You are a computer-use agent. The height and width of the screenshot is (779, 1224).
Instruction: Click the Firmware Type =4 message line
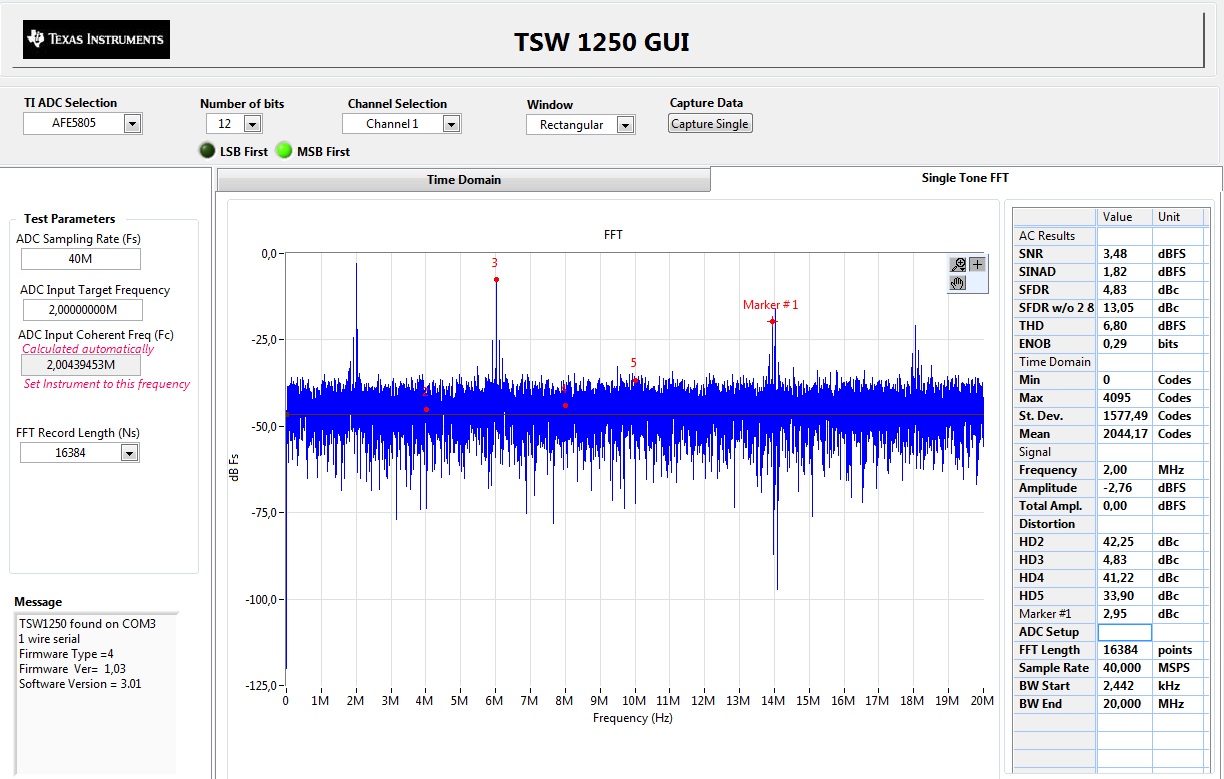pyautogui.click(x=66, y=654)
